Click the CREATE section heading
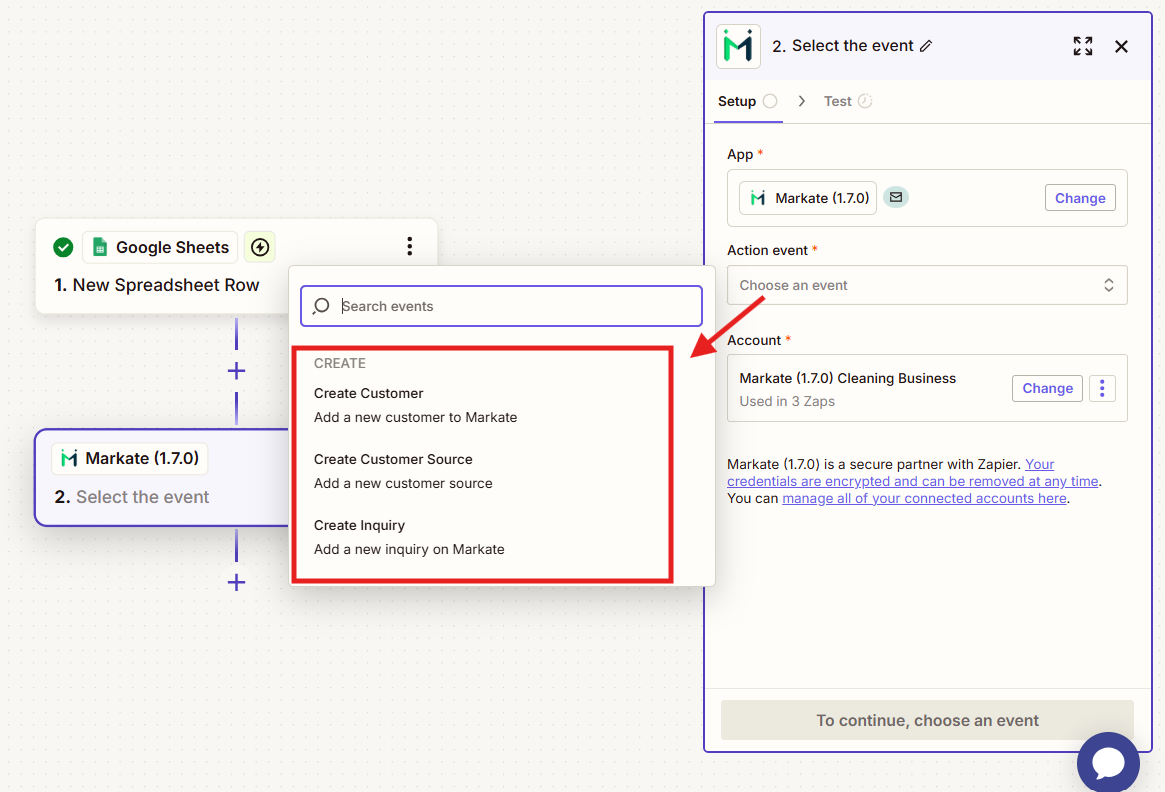 340,363
